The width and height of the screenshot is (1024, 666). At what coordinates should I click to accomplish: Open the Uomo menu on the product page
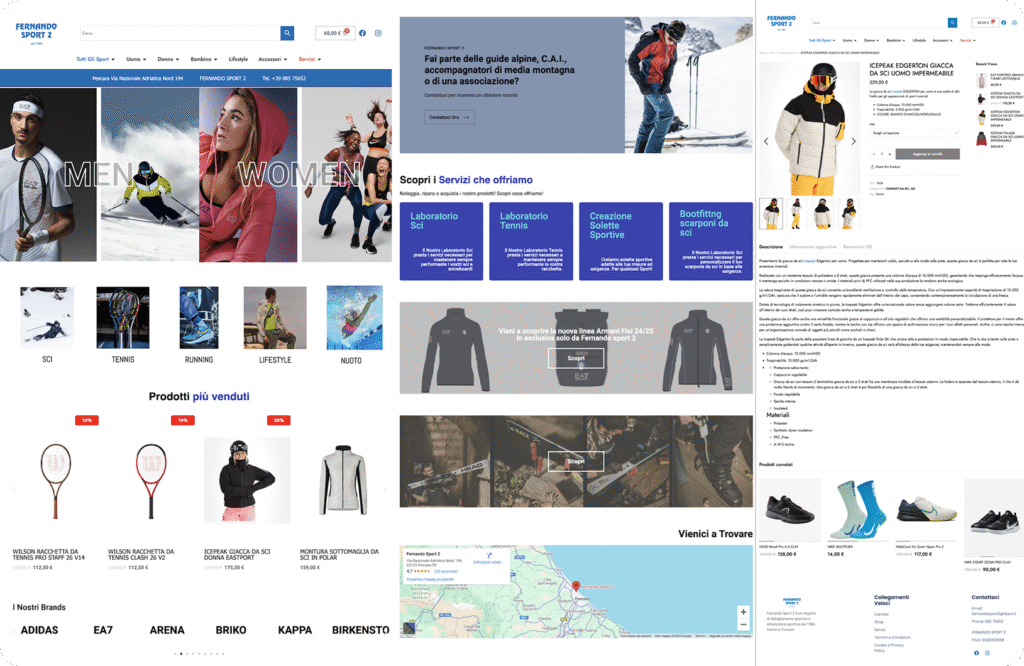click(x=849, y=40)
